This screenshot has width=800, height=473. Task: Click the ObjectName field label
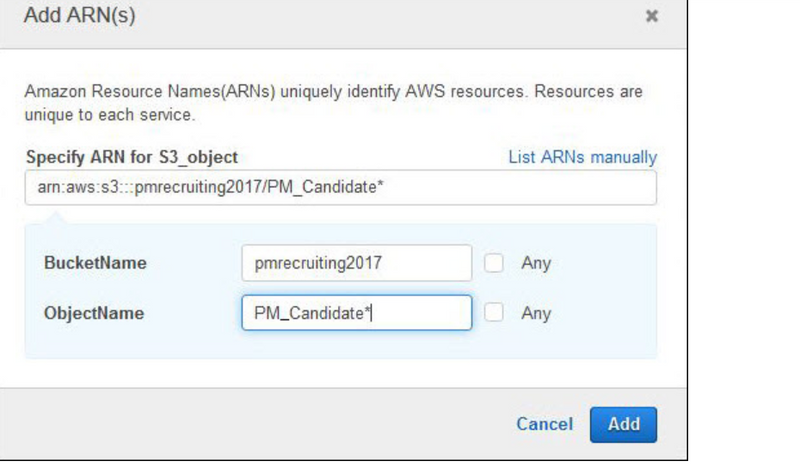pos(94,314)
